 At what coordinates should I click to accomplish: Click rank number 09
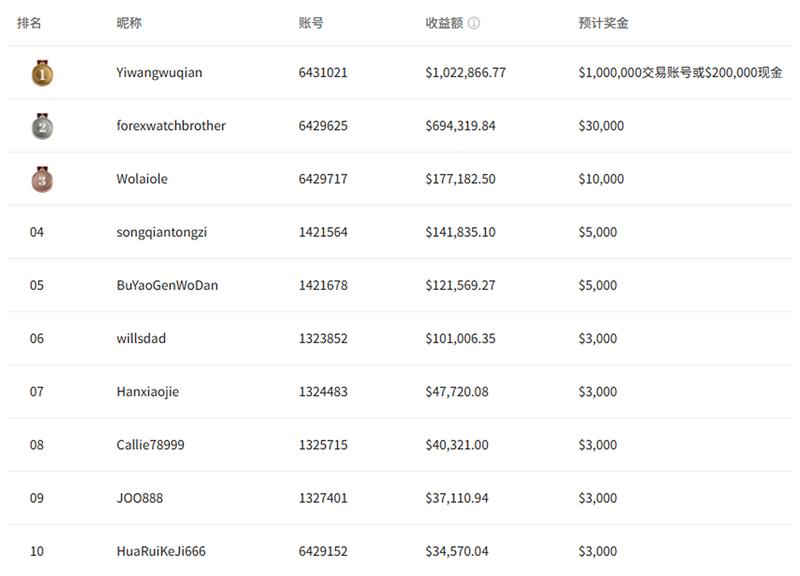click(37, 498)
